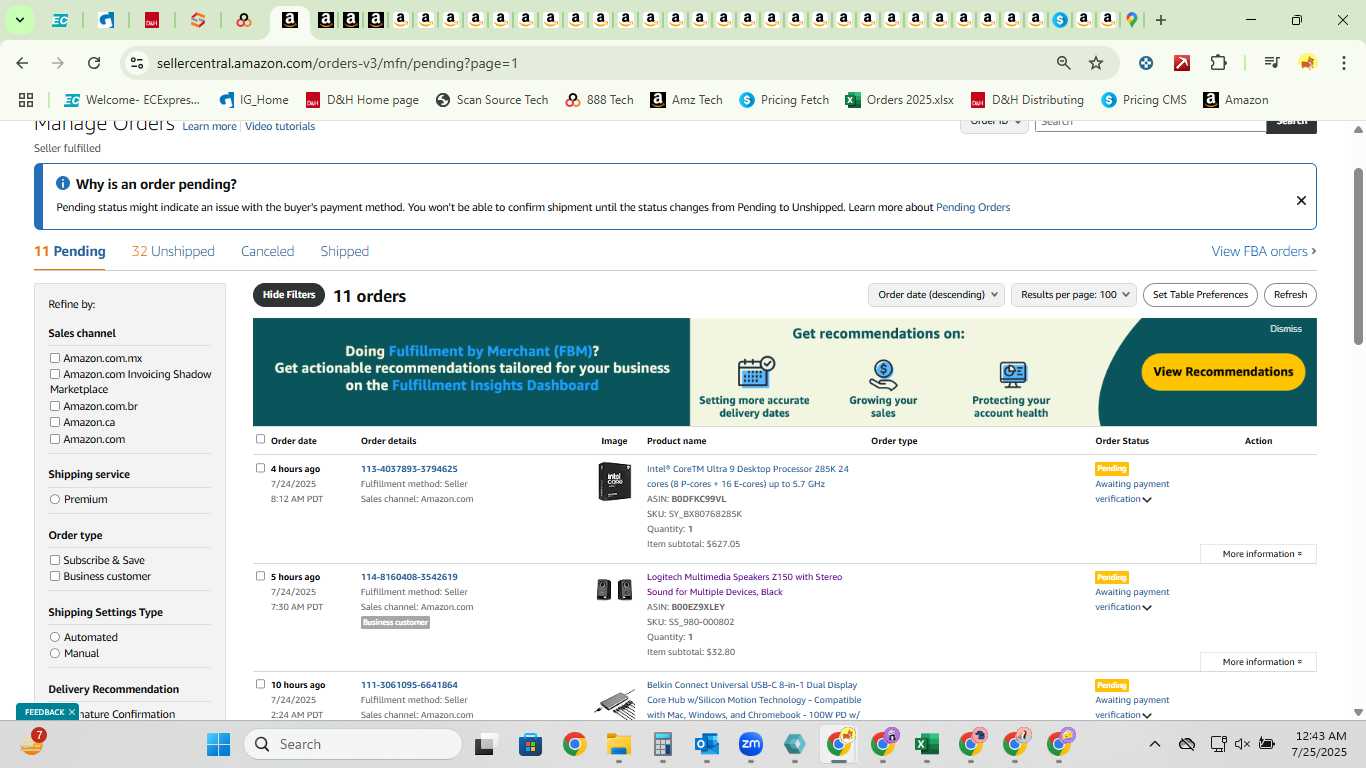Tick the Amazon.com sales channel checkbox

[x=55, y=439]
